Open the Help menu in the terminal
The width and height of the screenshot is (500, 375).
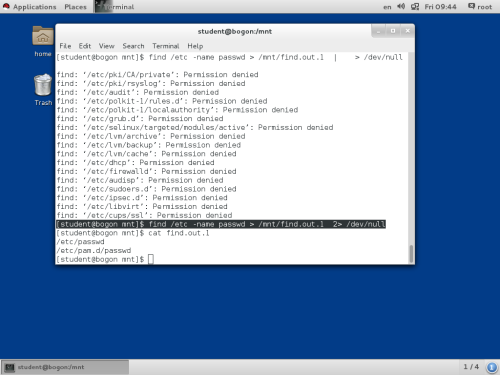[195, 46]
